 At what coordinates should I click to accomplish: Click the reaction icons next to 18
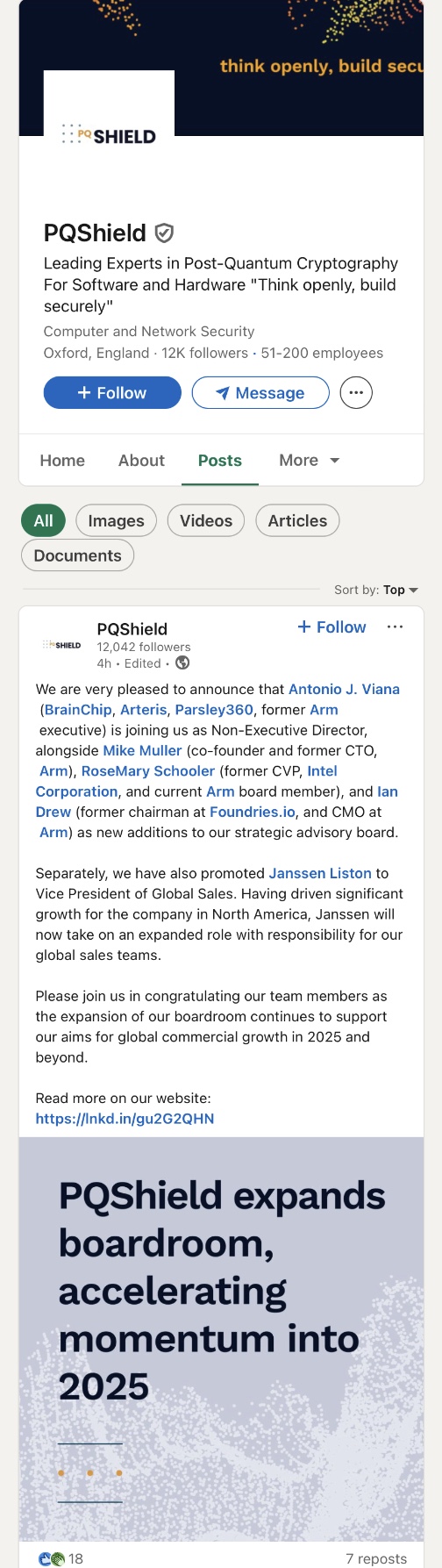[x=52, y=1558]
